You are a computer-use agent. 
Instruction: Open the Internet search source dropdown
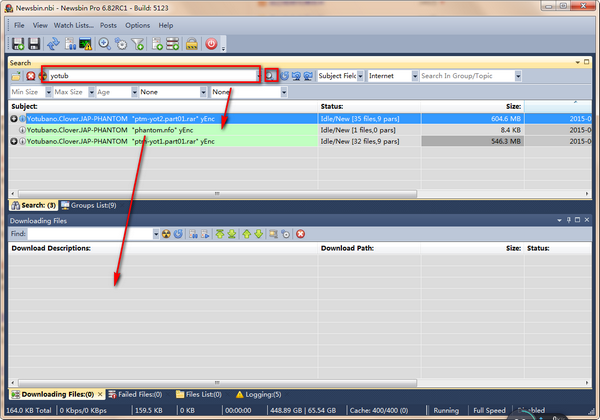(390, 76)
